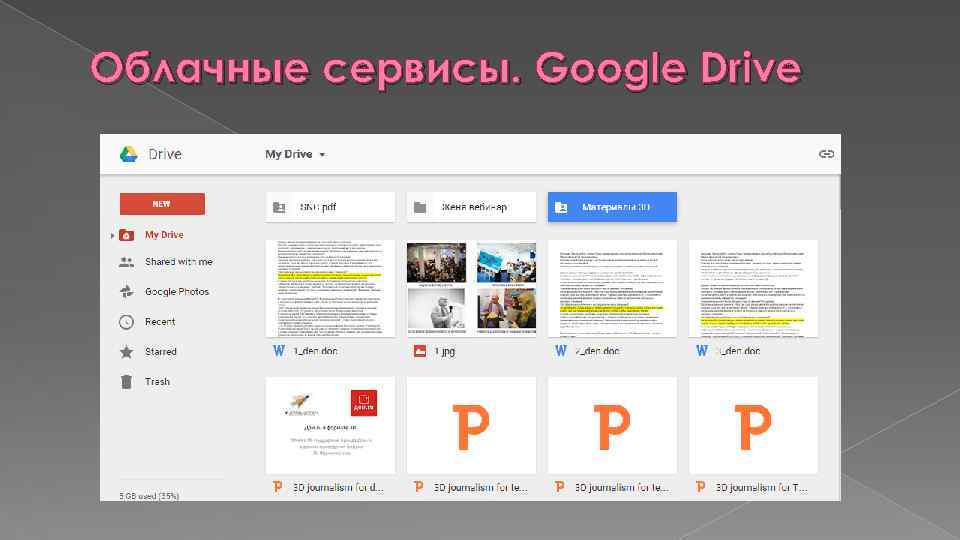Click the red NEW button
Viewport: 960px width, 540px height.
162,204
